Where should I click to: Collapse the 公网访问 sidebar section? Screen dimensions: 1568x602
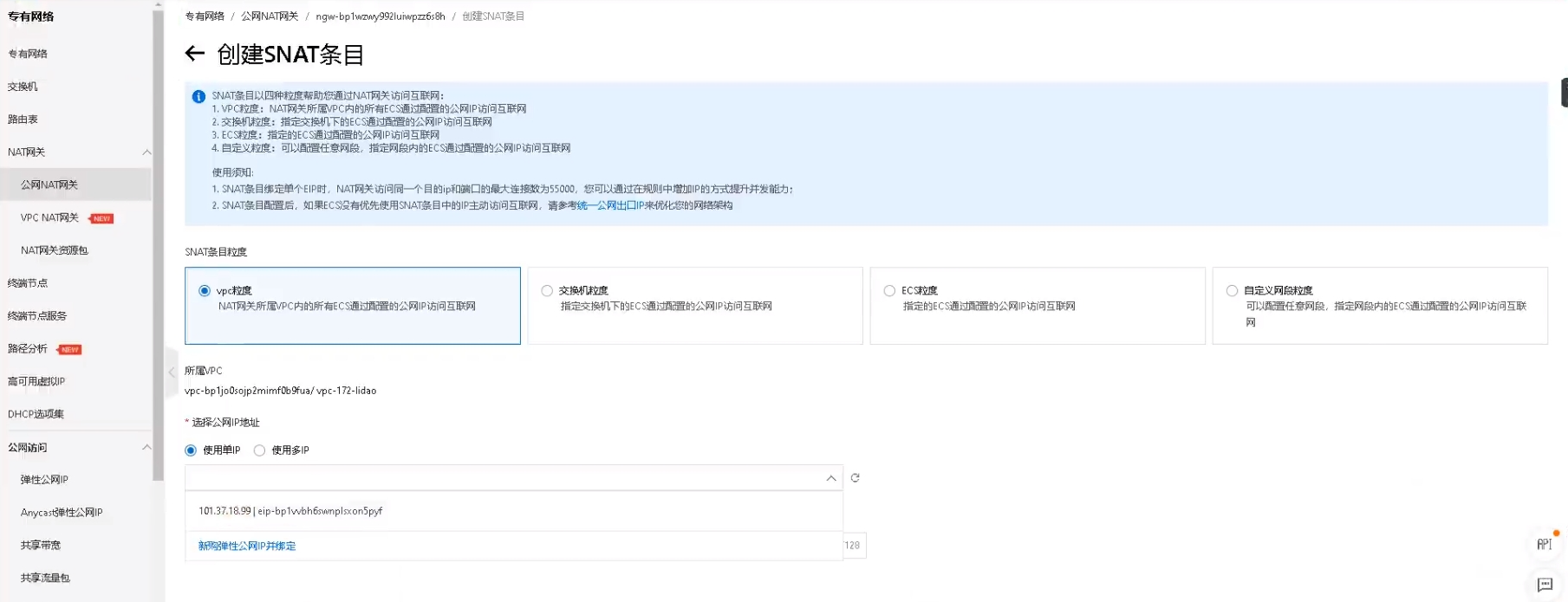146,448
